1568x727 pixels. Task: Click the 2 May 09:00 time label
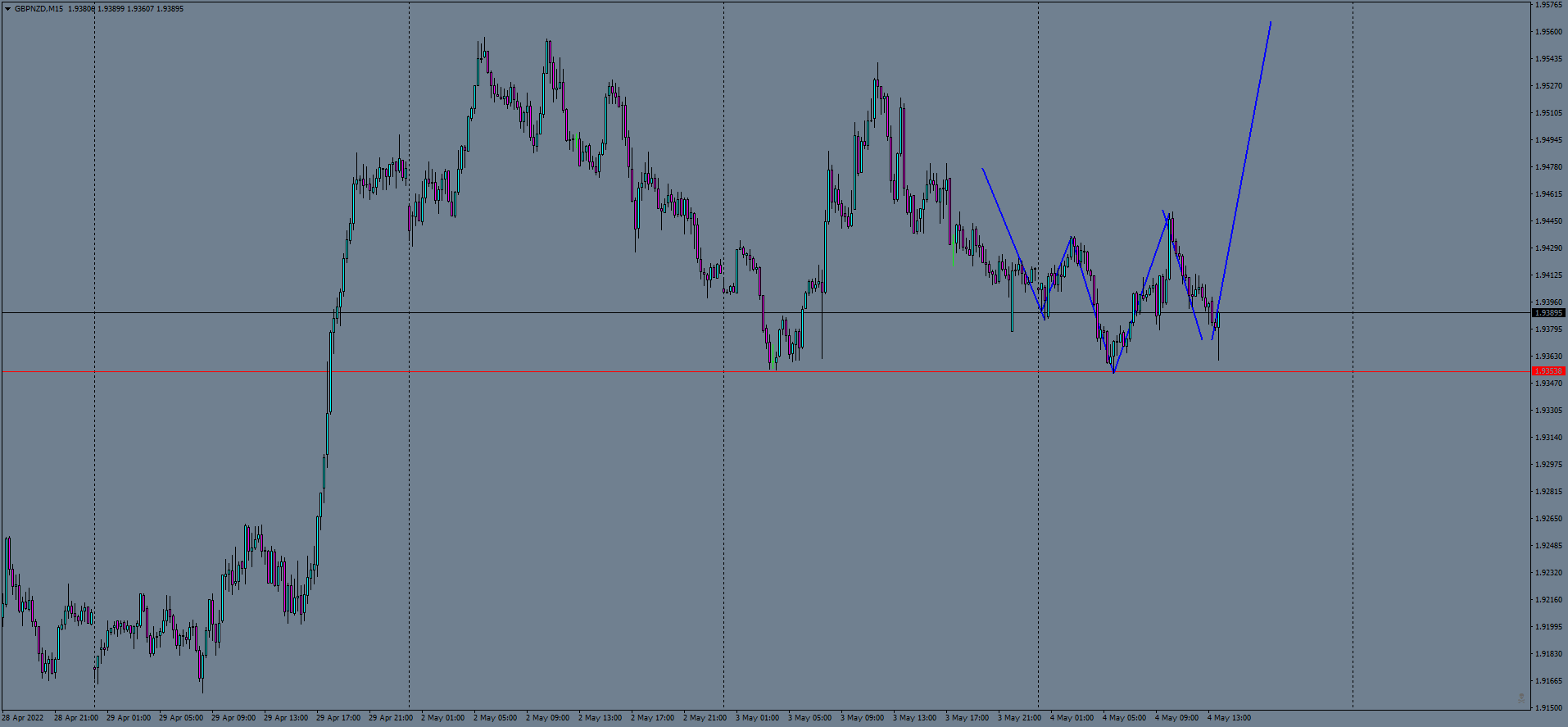tap(547, 718)
